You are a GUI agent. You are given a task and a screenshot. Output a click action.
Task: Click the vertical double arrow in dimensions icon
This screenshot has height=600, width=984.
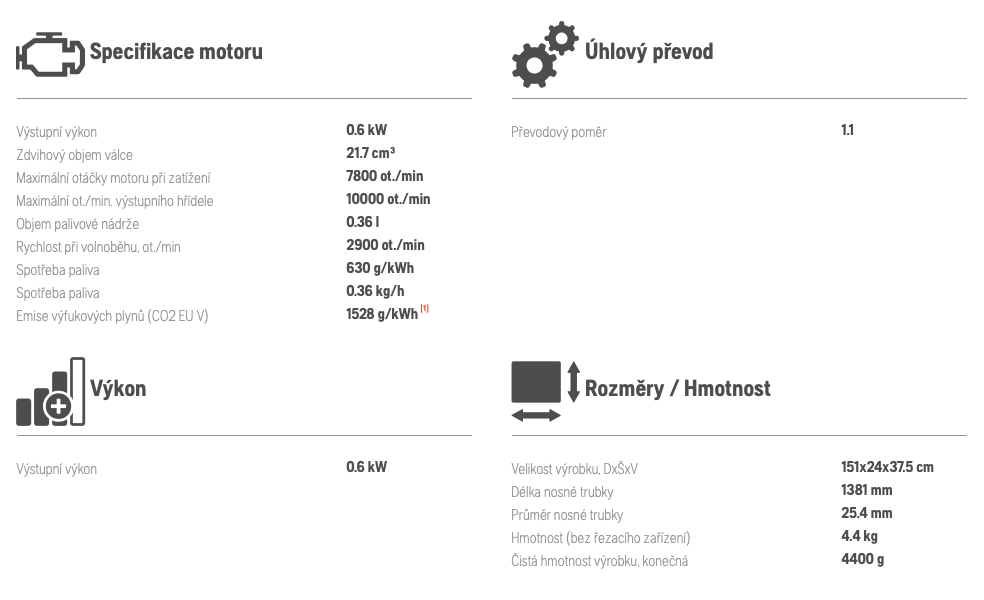(x=574, y=382)
